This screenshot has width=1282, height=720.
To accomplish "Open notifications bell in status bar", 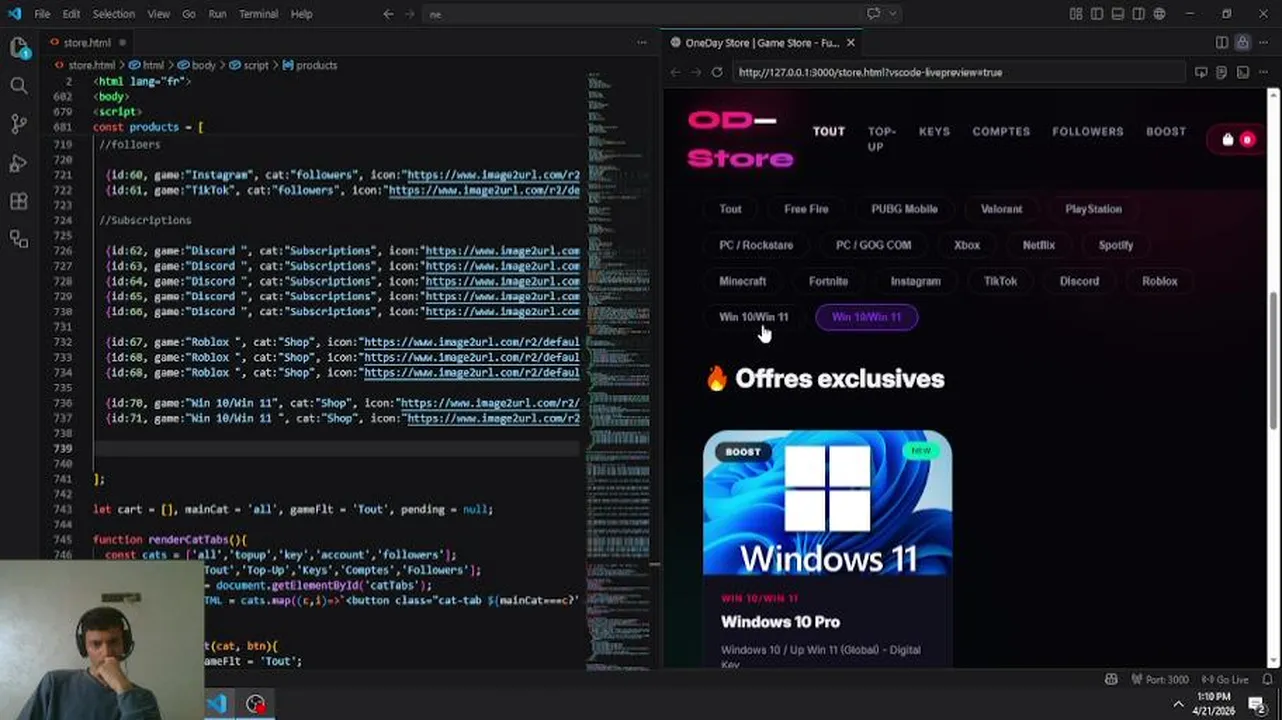I will (1265, 680).
